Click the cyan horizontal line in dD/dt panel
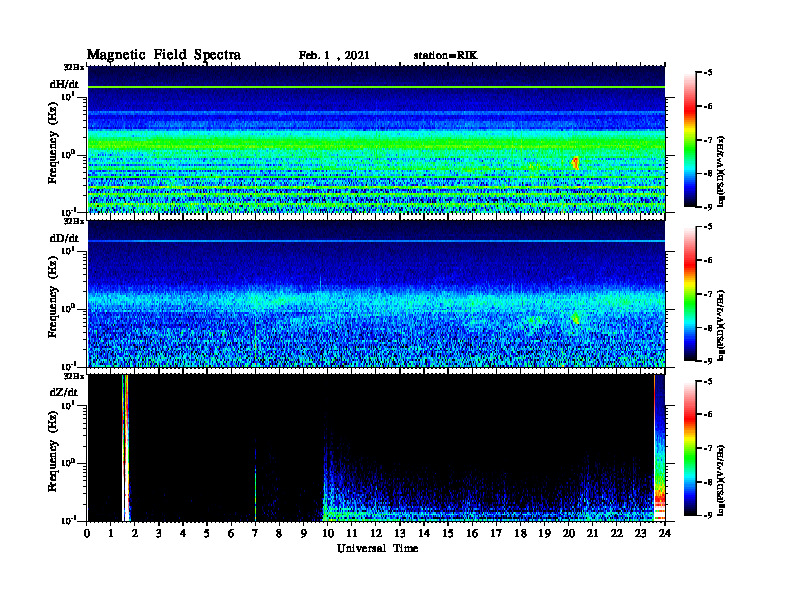This screenshot has width=792, height=612. pos(376,241)
